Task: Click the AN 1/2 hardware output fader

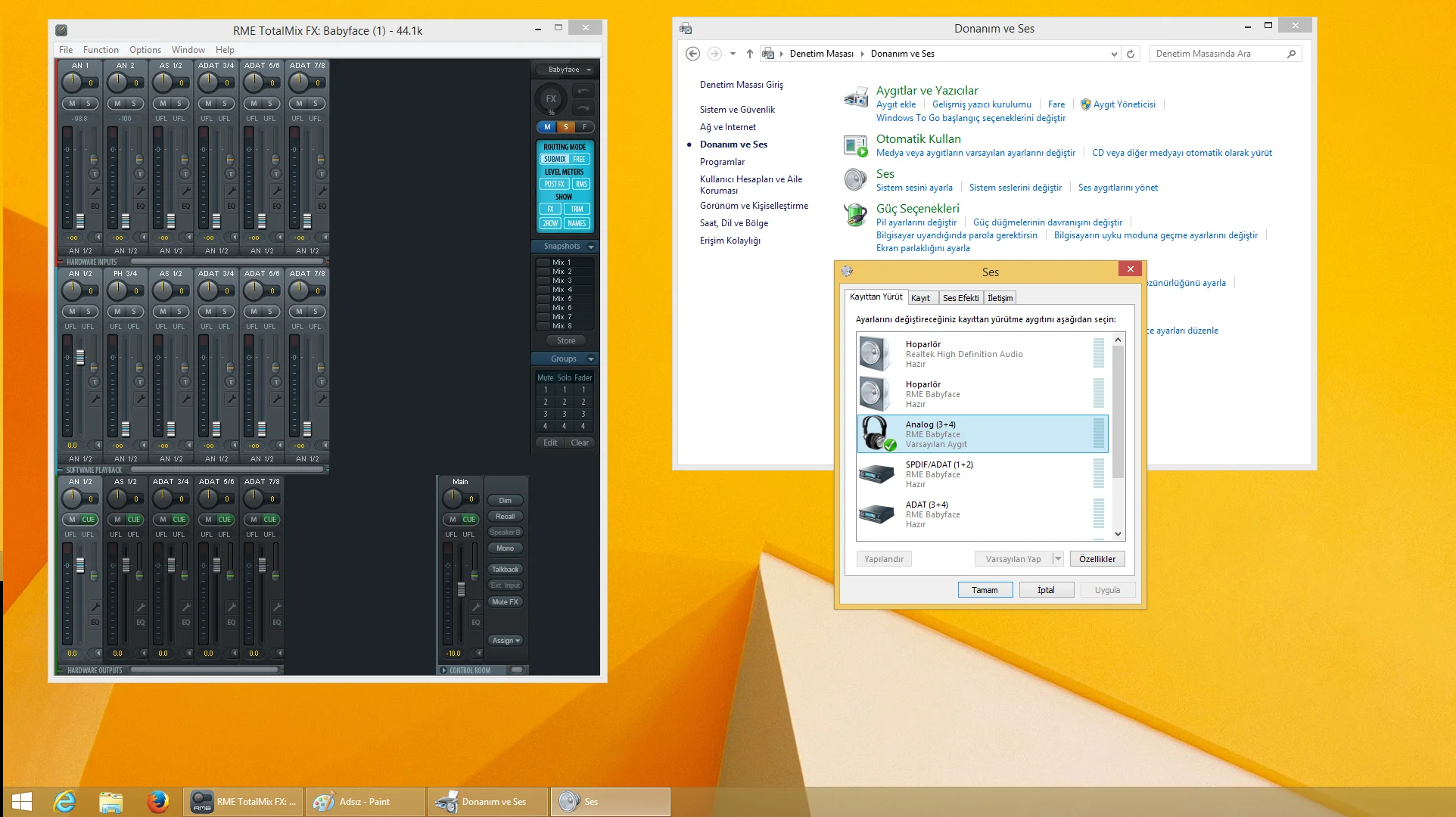Action: tap(80, 564)
